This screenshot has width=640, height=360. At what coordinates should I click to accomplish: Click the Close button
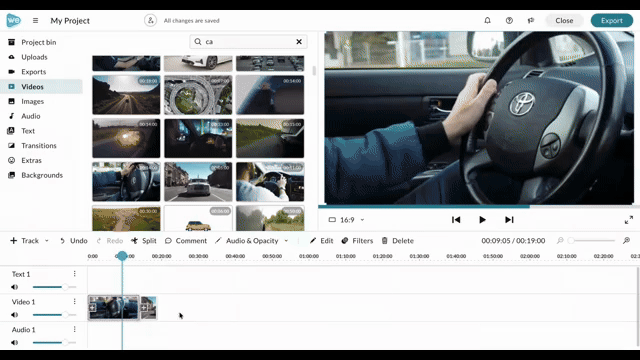tap(564, 20)
